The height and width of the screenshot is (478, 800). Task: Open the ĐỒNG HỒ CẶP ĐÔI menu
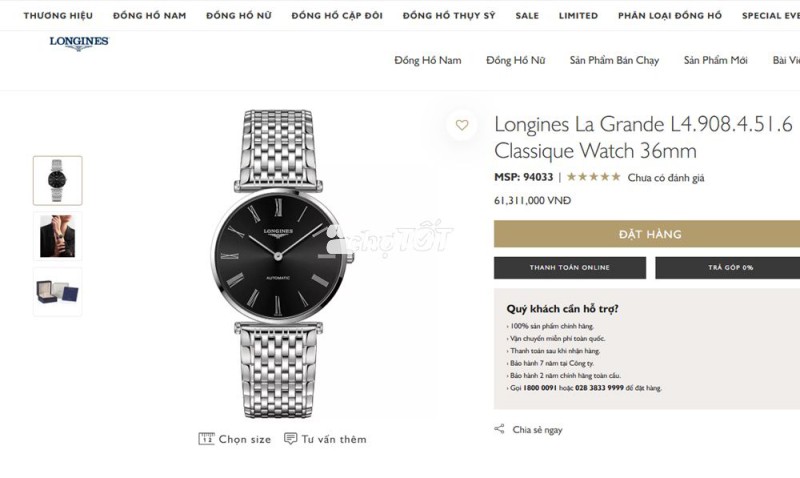coord(337,16)
